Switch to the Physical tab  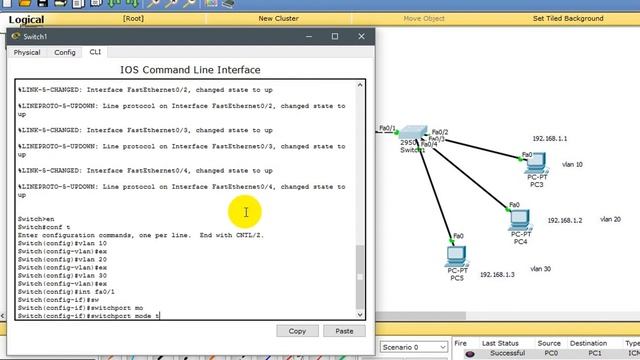click(27, 52)
